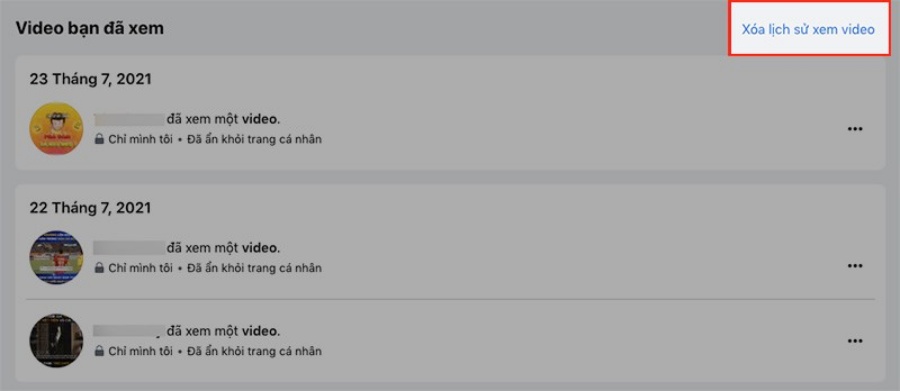
Task: Open three-dot menu beside soccer thumbnail entry
Action: pyautogui.click(x=855, y=266)
